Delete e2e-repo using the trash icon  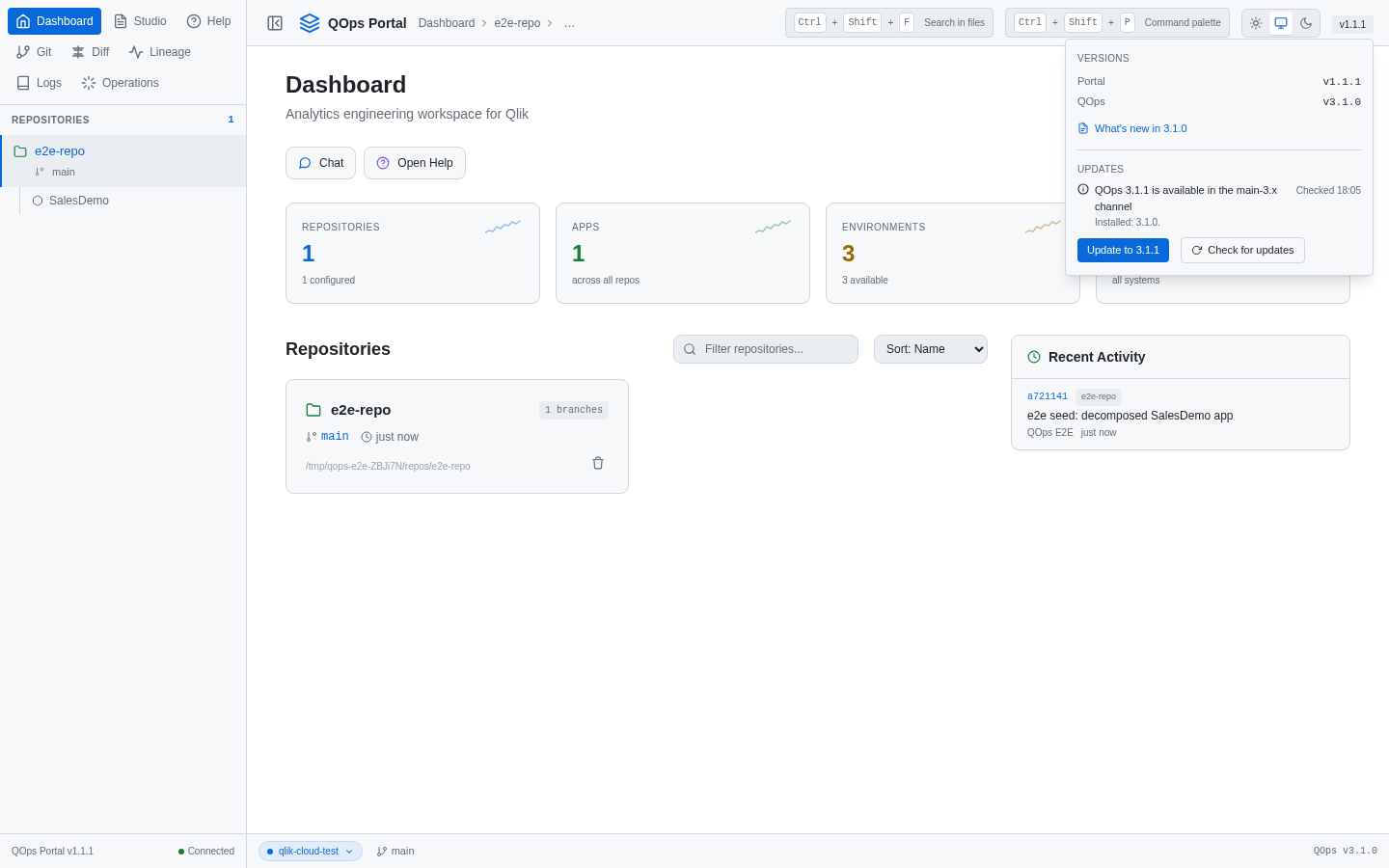598,463
